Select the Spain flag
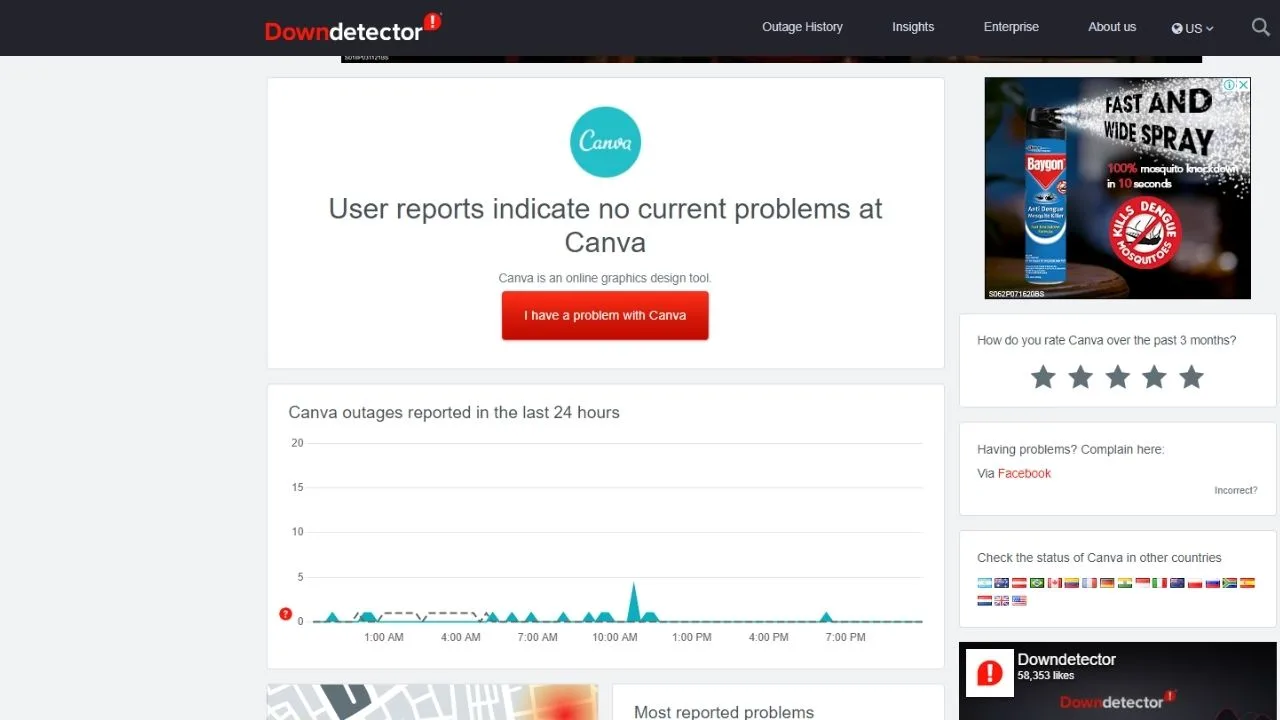Screen dimensions: 1280x720 coord(1247,583)
